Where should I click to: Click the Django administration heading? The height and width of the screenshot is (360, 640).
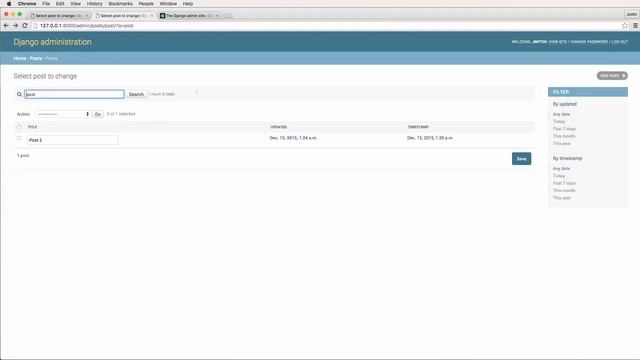[52, 42]
